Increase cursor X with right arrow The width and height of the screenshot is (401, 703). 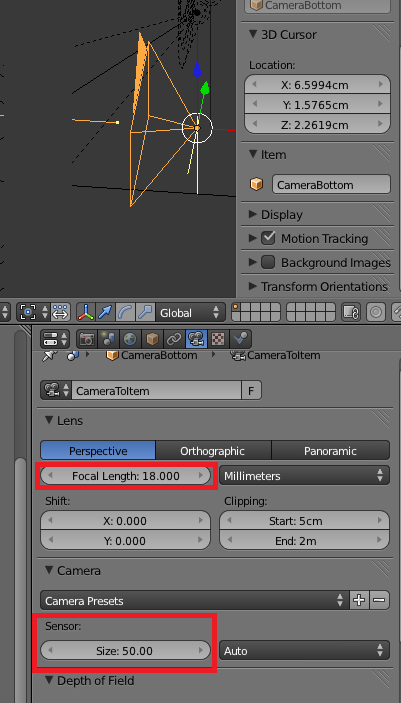(x=381, y=84)
